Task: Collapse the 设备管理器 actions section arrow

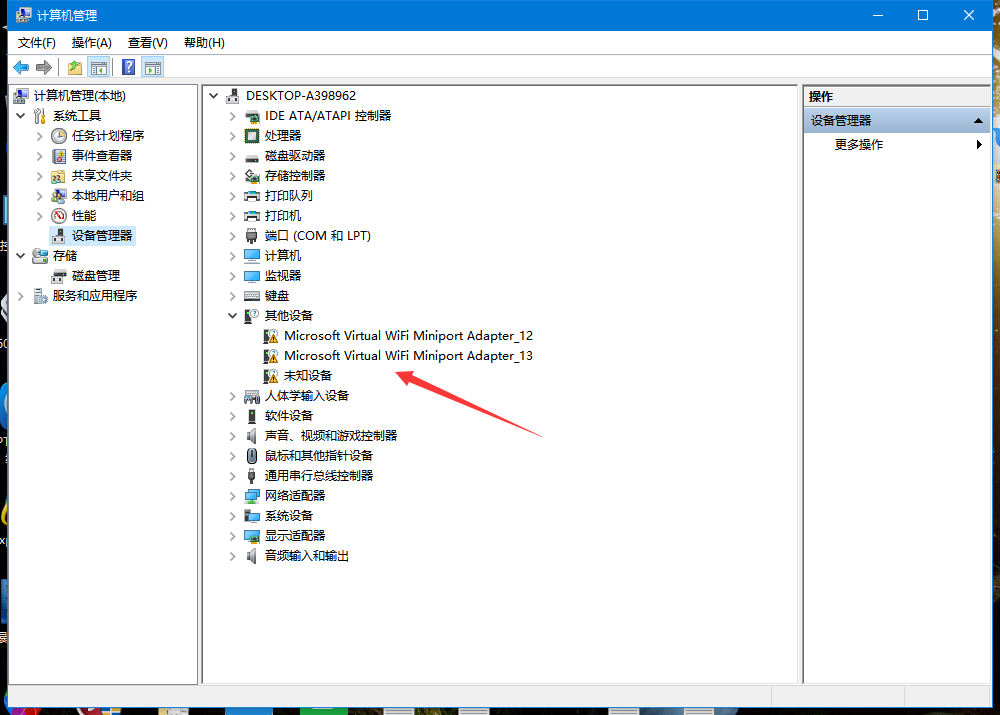Action: [x=978, y=121]
